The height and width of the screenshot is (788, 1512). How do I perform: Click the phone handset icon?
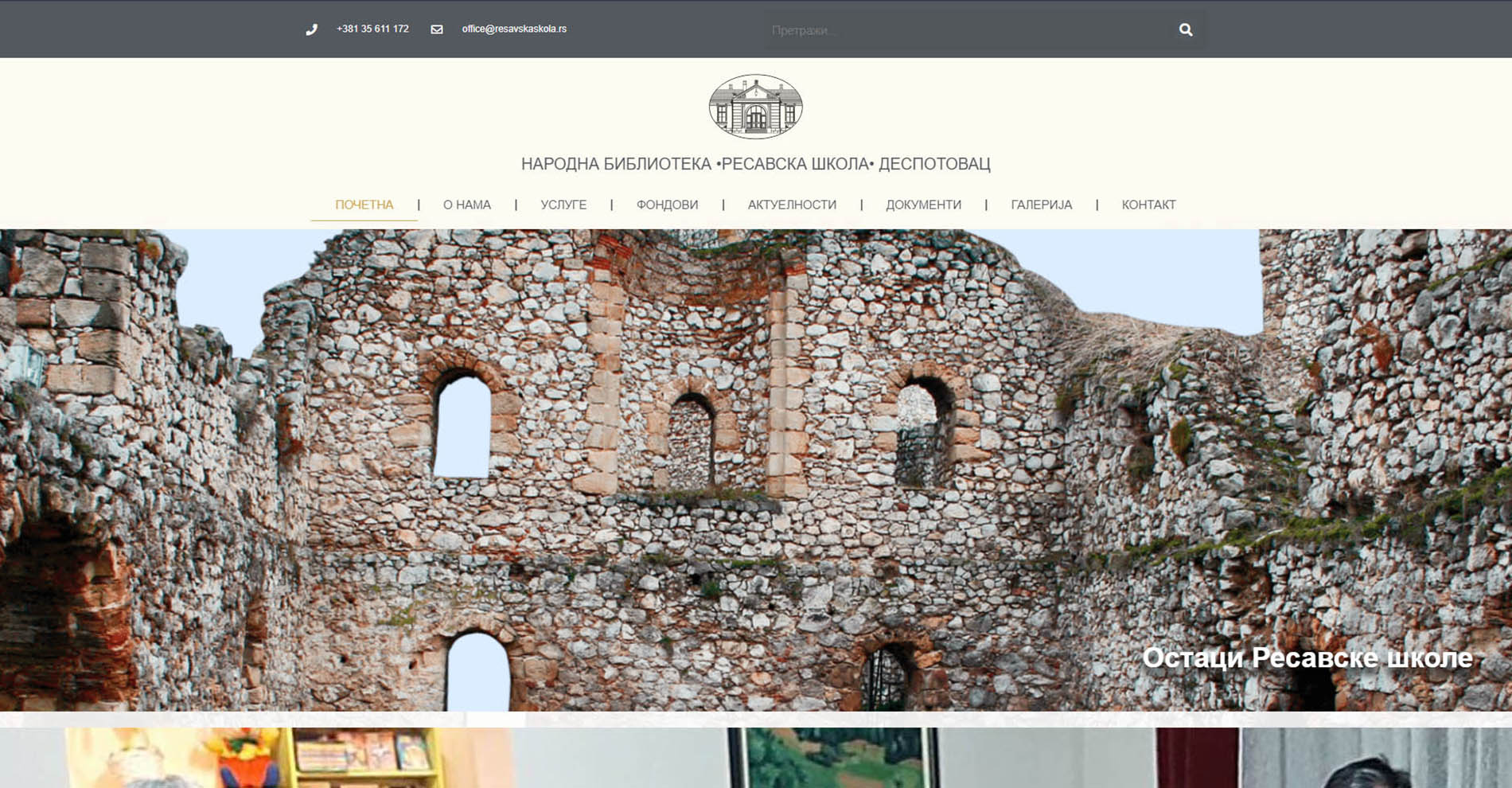(x=311, y=29)
